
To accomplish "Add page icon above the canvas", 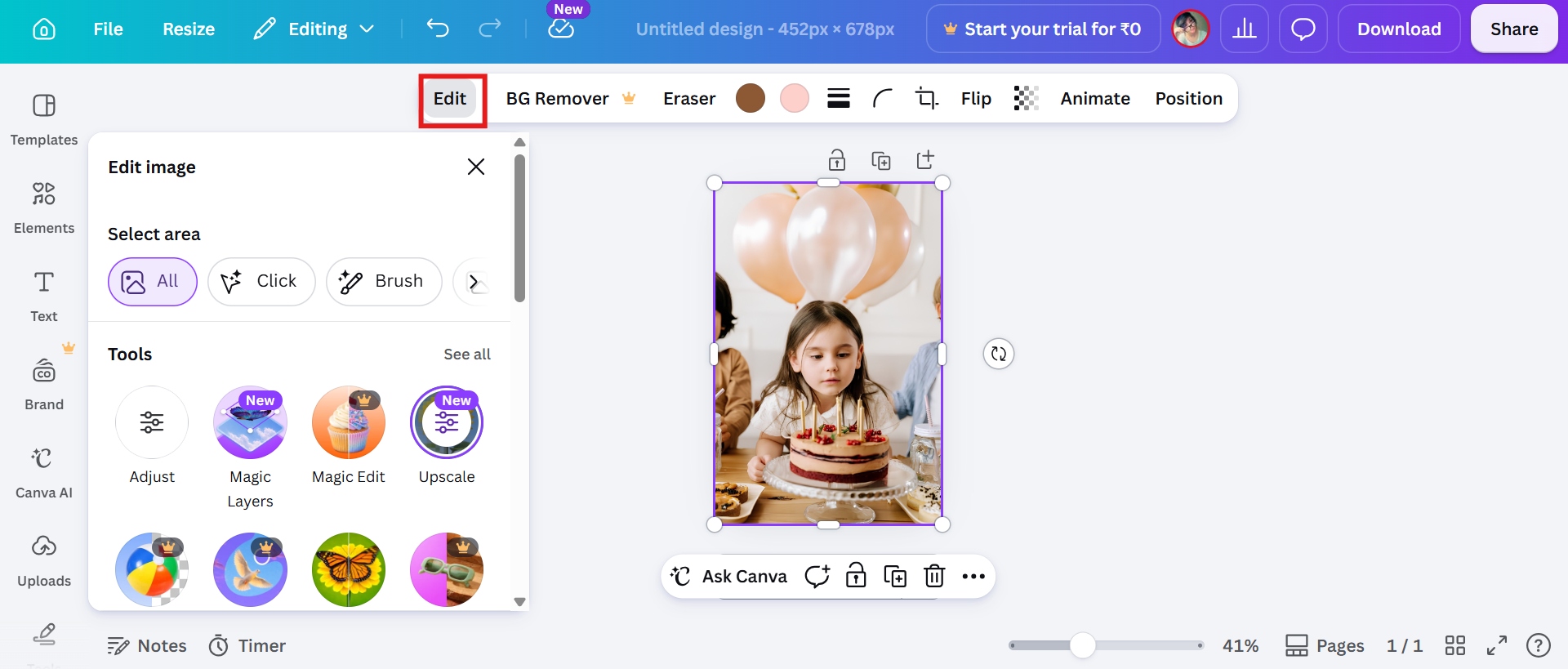I will point(925,160).
